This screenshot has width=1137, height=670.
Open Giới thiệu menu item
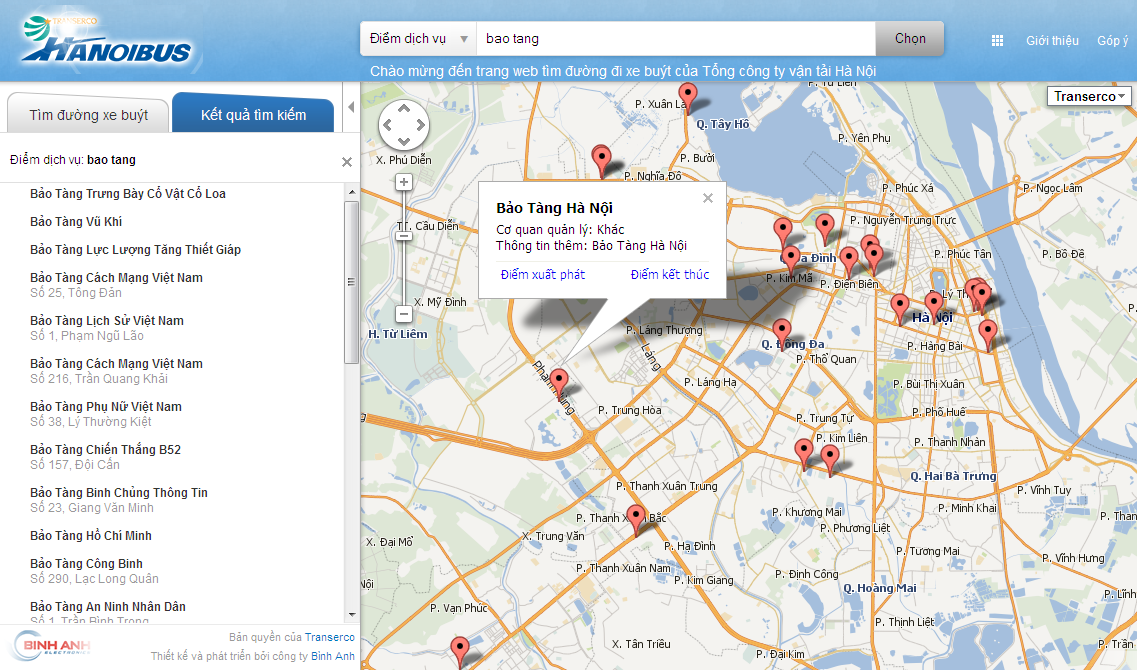point(1052,41)
